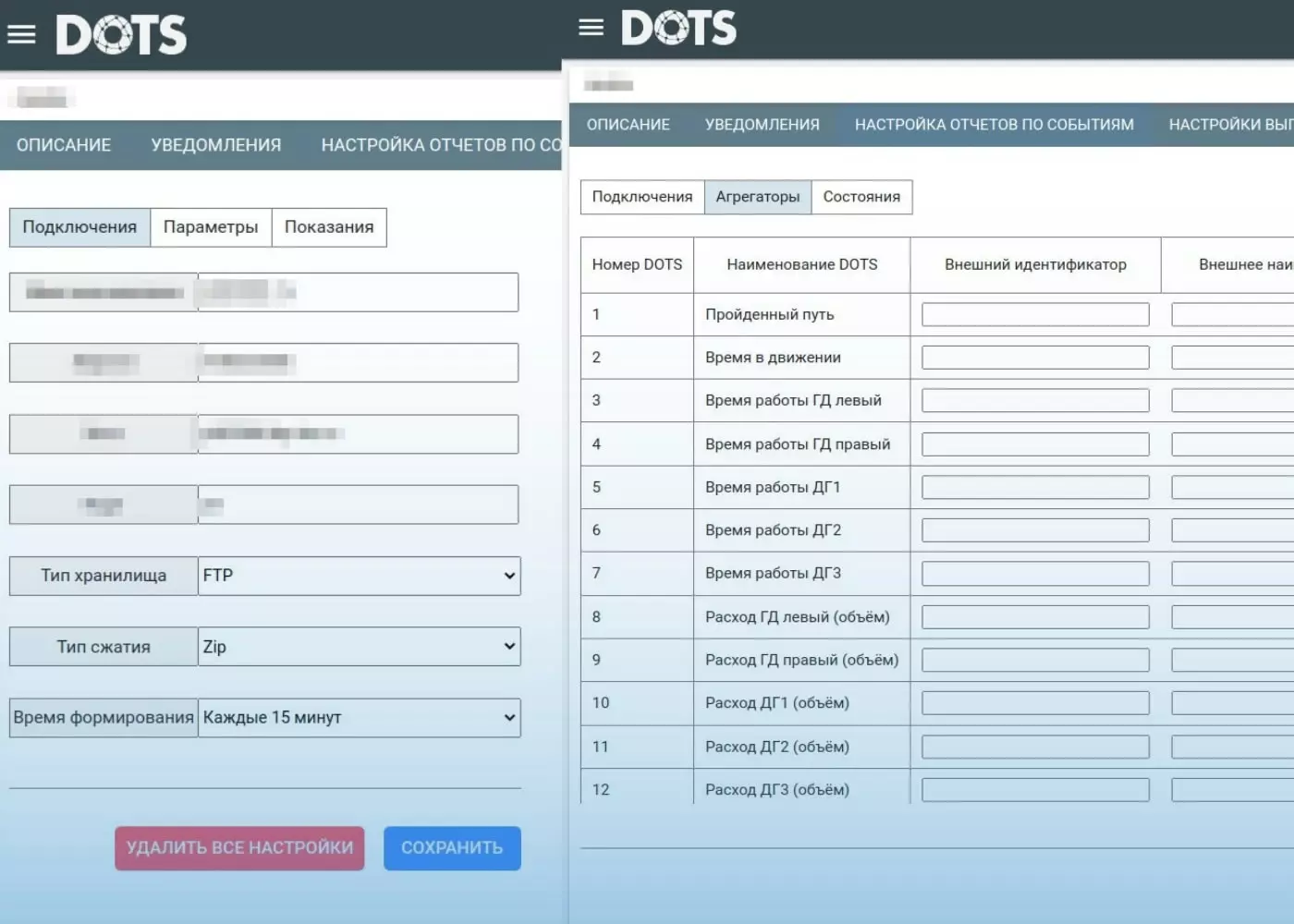Open the hamburger menu in left panel
The image size is (1294, 924).
coord(21,35)
